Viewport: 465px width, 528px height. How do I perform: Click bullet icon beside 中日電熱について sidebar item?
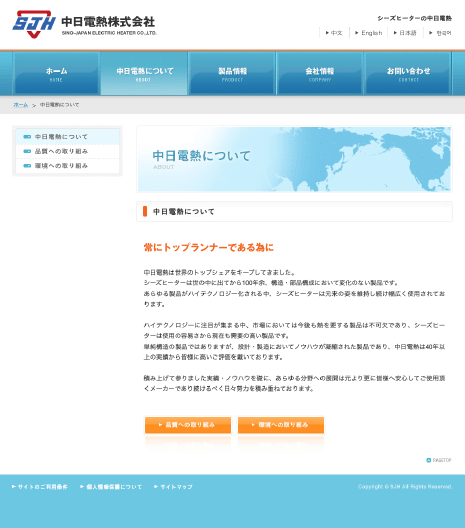[x=27, y=137]
